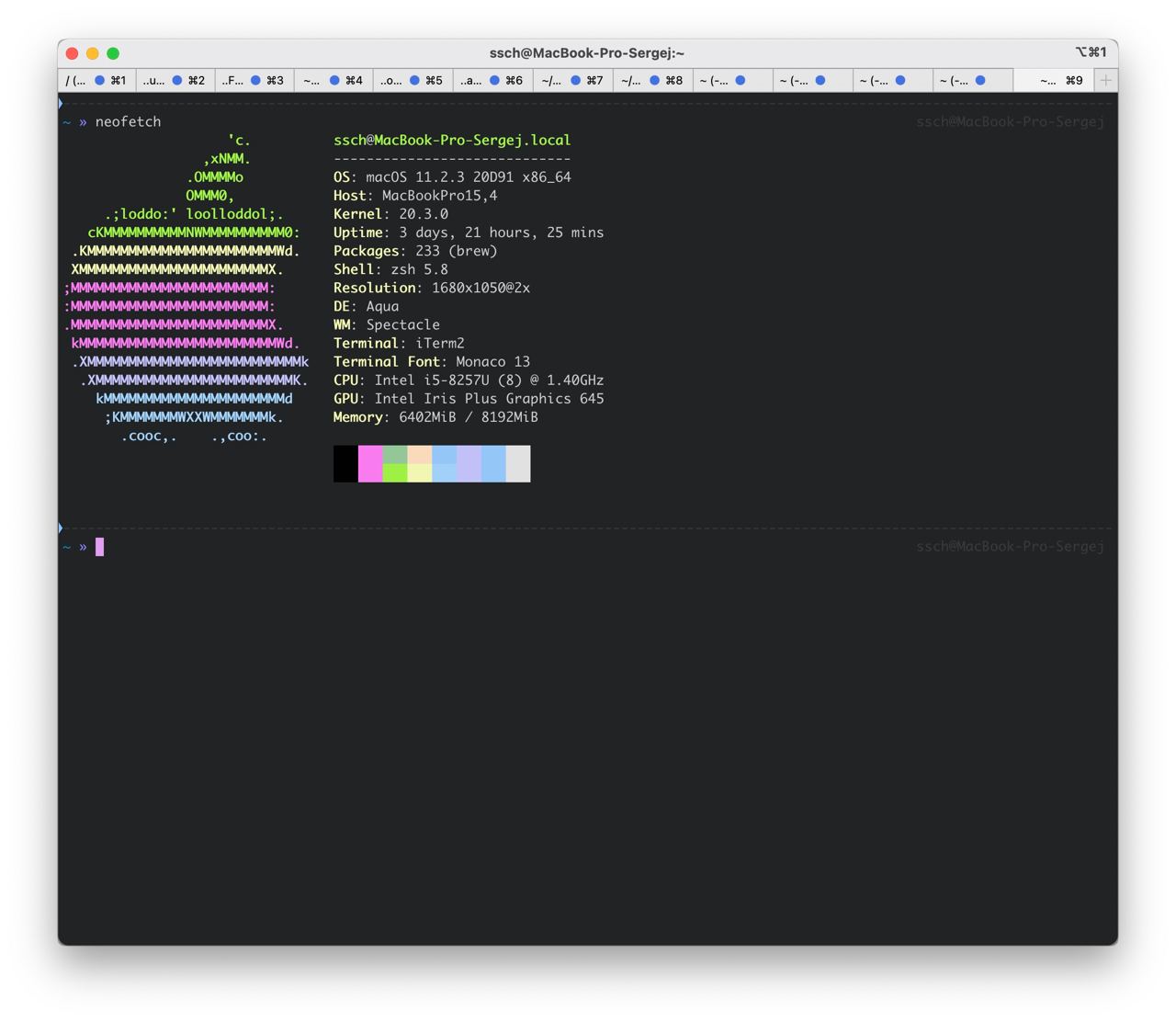Place cursor at the purple block cursor

100,547
